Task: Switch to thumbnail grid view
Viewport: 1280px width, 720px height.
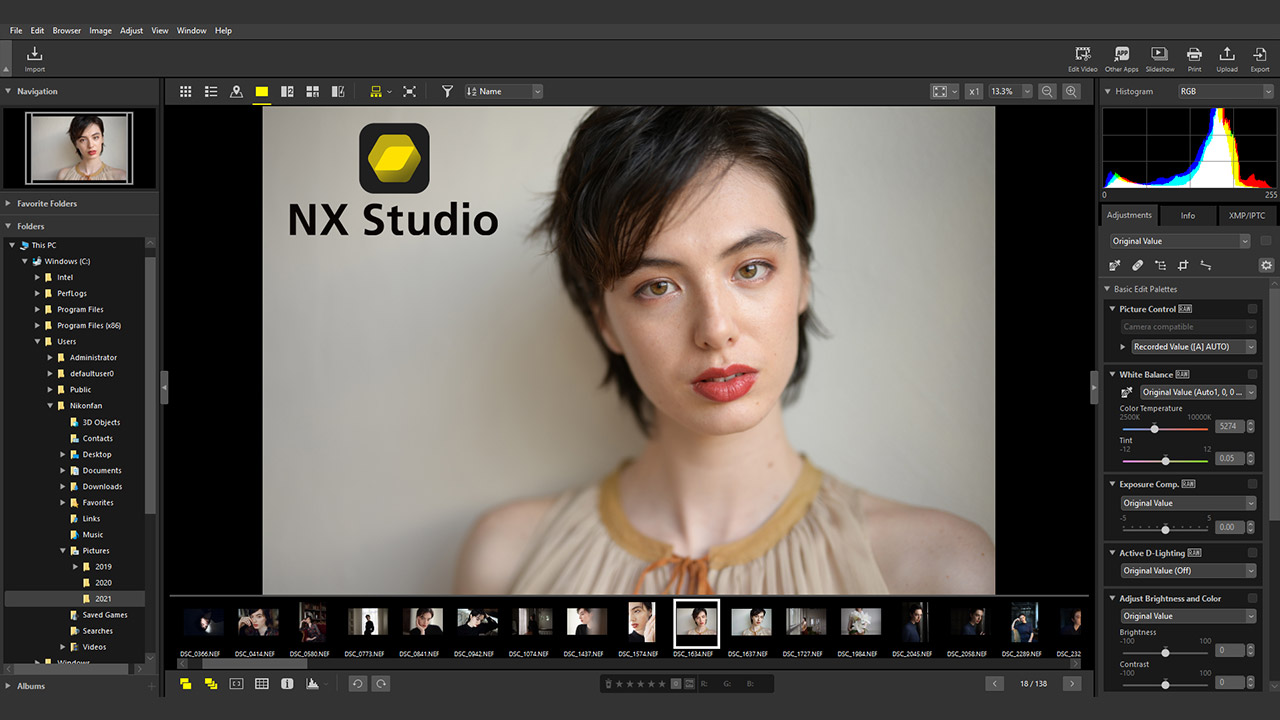Action: point(185,91)
